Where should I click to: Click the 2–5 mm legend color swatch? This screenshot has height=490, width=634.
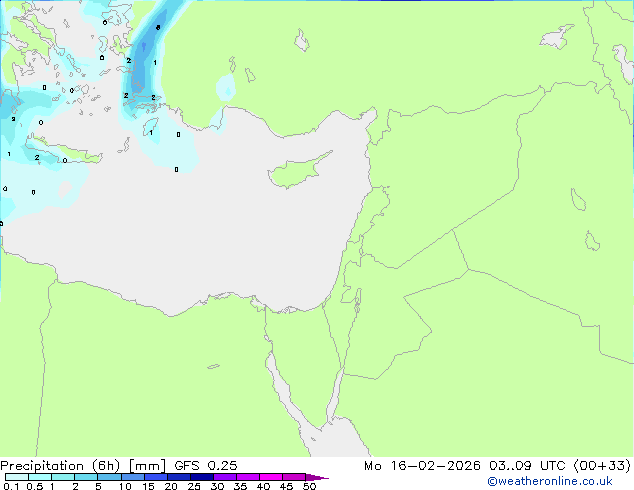86,477
